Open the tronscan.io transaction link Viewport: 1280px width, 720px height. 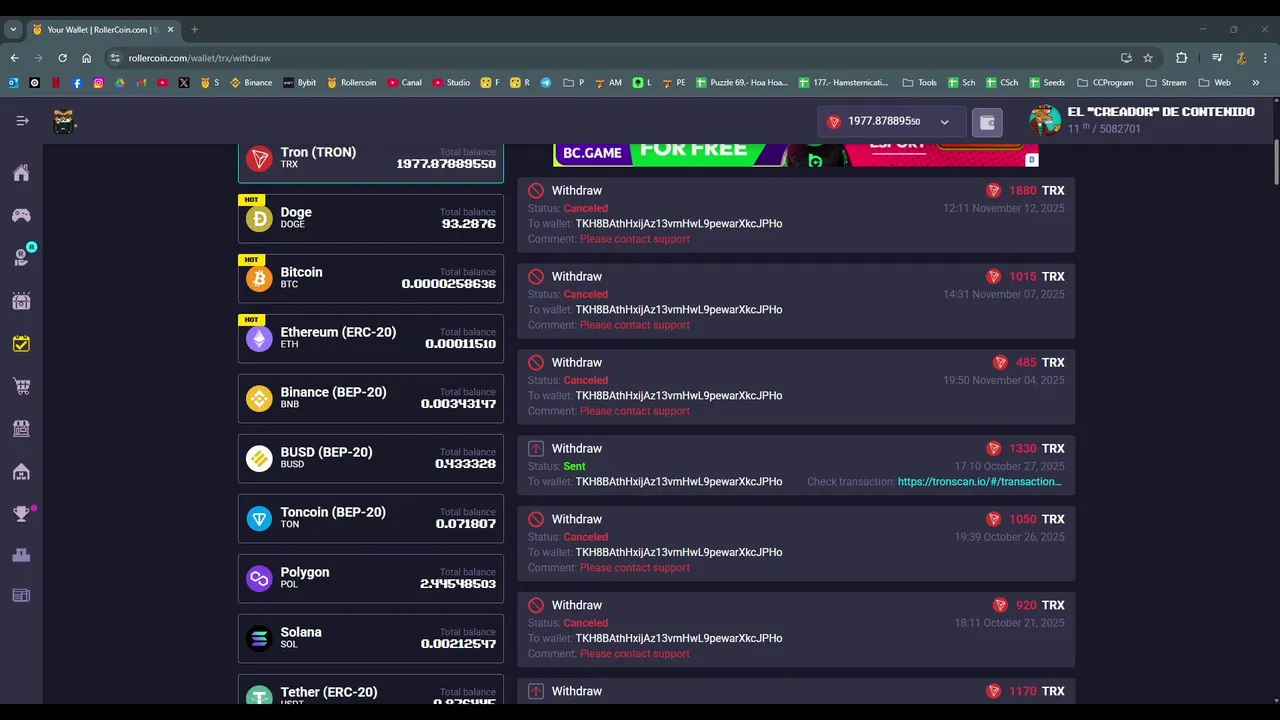[x=980, y=482]
